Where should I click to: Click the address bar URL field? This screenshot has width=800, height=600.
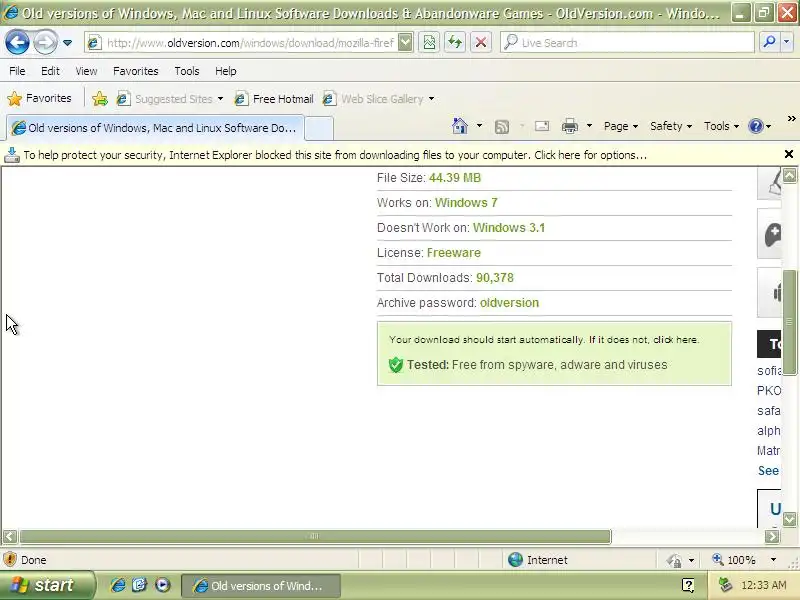(x=241, y=43)
